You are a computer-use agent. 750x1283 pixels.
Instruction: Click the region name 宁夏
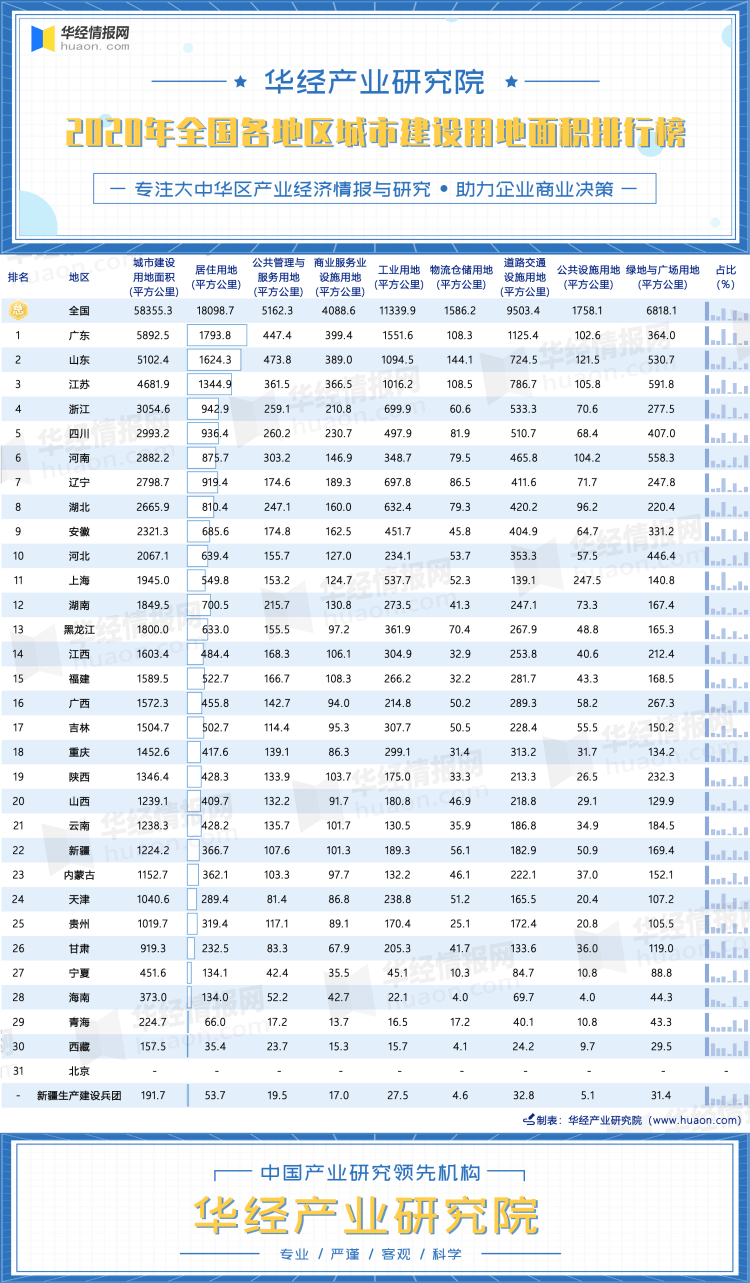pyautogui.click(x=79, y=972)
